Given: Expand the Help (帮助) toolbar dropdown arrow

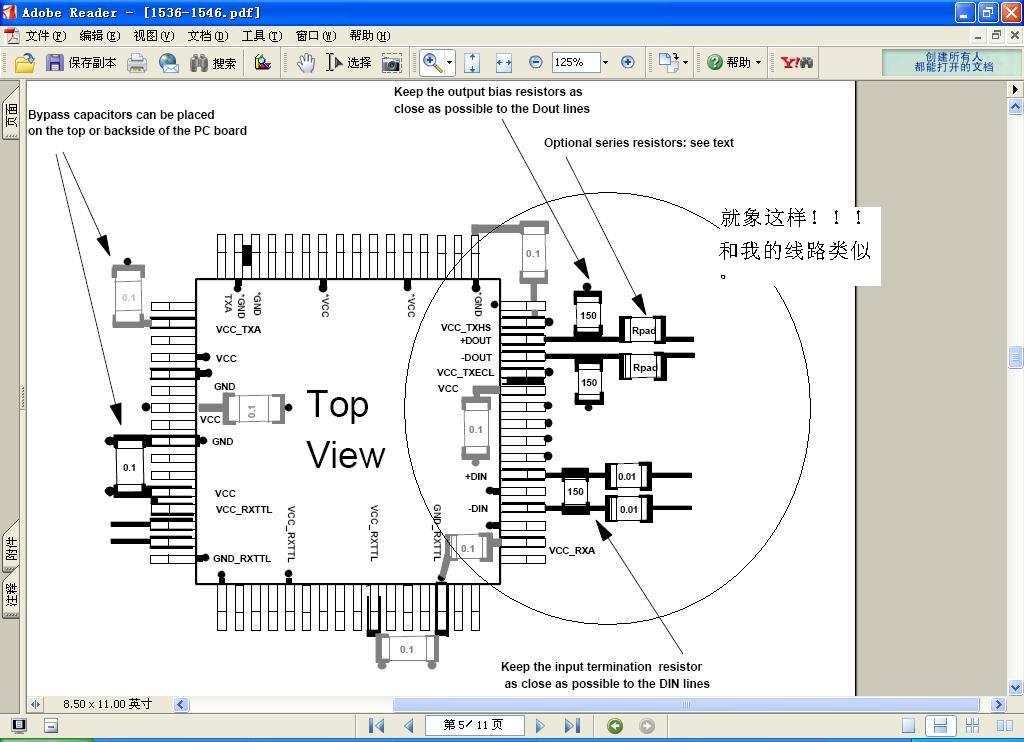Looking at the screenshot, I should pos(758,63).
